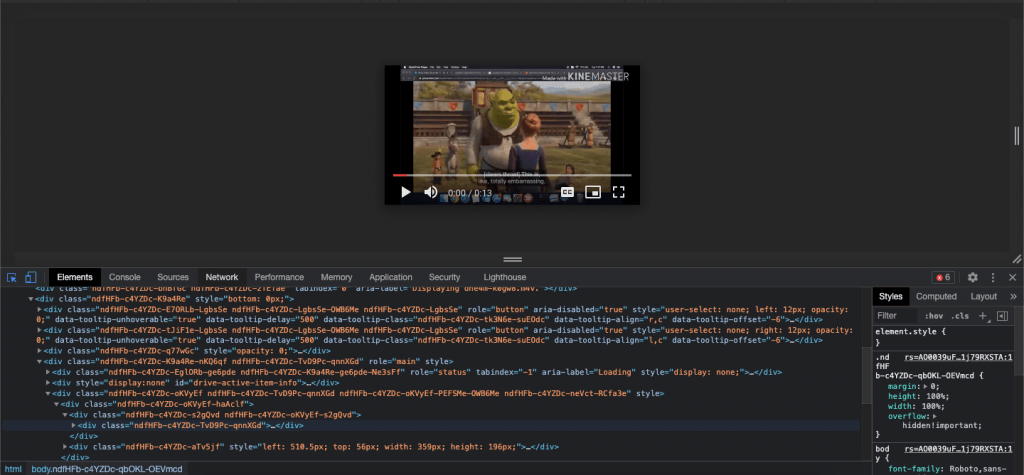Expand the drive-active-item-info div node
The height and width of the screenshot is (475, 1024).
48,383
